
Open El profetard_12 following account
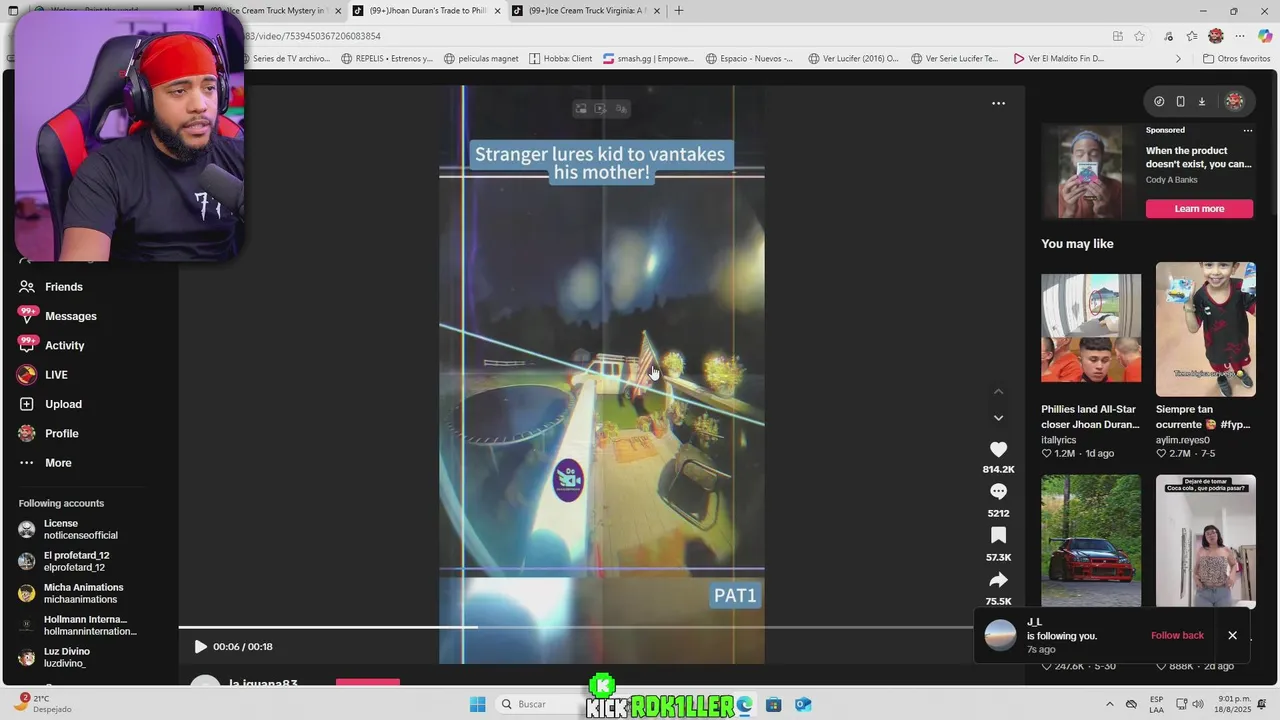(x=76, y=561)
